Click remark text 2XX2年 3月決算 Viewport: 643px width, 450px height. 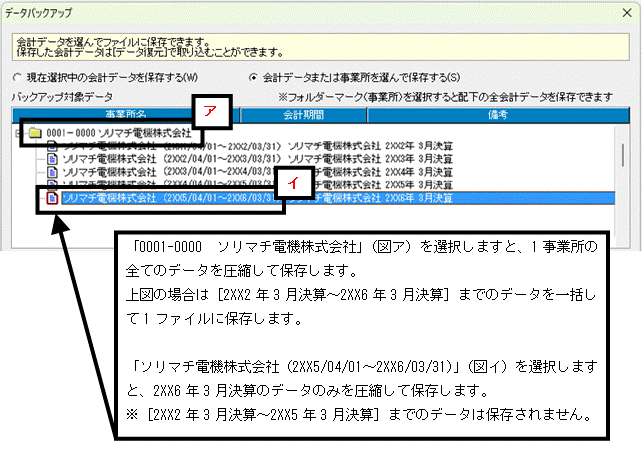pos(419,146)
